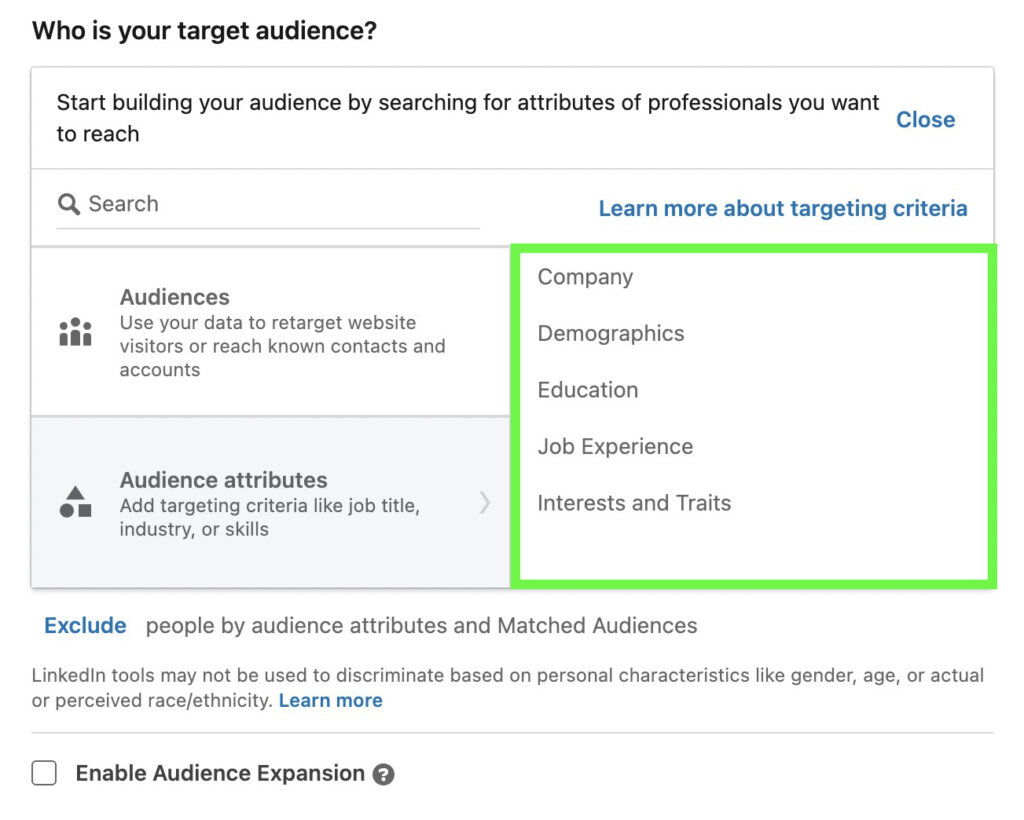Click the Close link
The height and width of the screenshot is (820, 1024).
point(925,119)
